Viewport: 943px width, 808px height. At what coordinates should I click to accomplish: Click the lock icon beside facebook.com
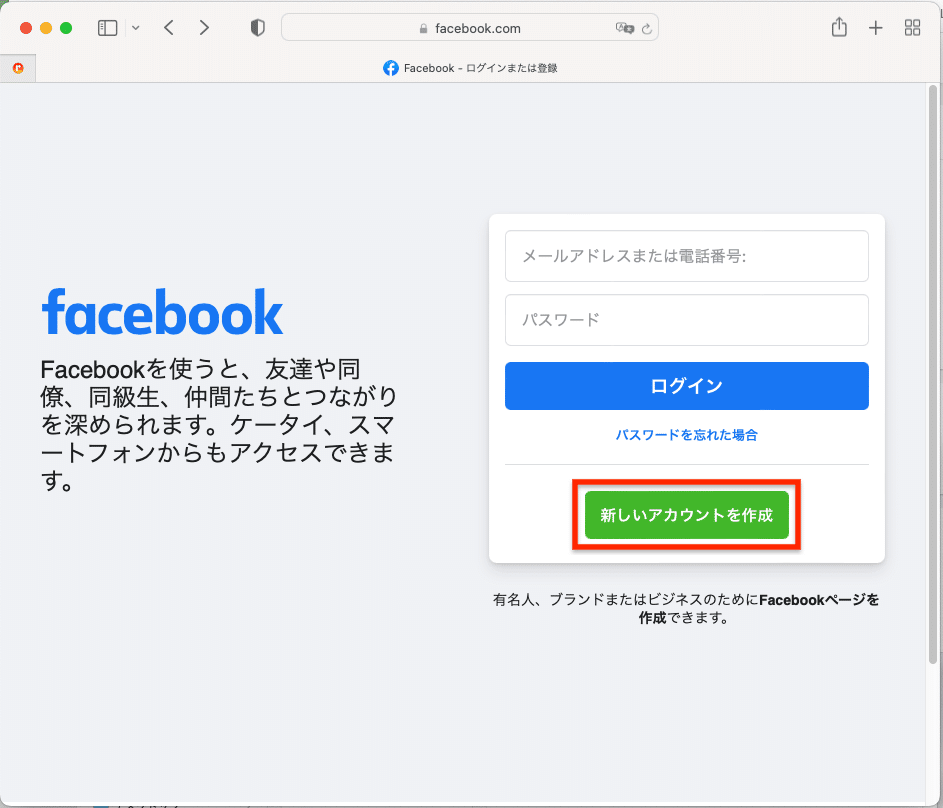pos(423,28)
